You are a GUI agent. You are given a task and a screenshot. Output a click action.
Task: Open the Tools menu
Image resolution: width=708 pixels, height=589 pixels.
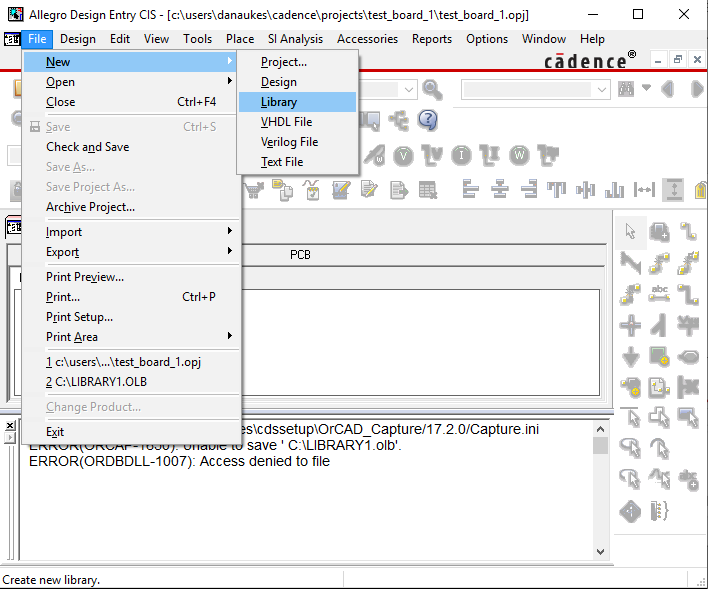click(197, 39)
